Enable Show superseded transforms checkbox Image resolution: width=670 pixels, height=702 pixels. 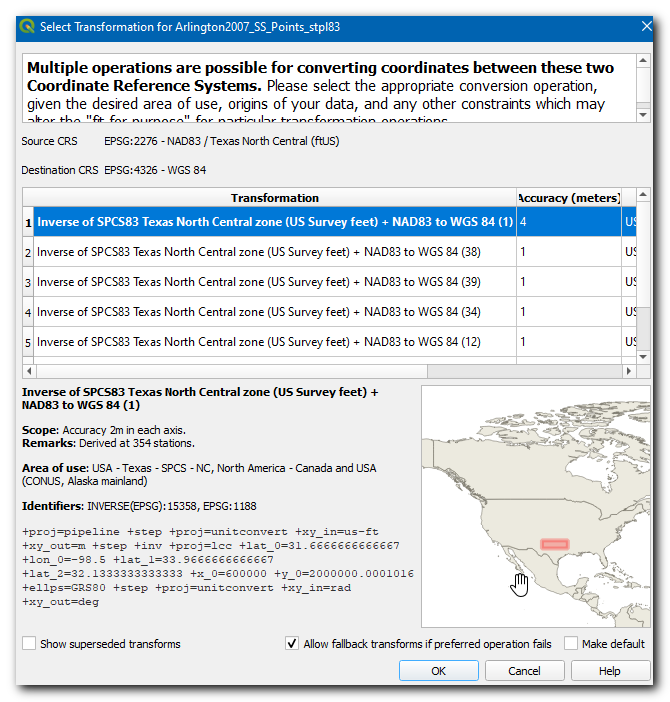point(30,644)
